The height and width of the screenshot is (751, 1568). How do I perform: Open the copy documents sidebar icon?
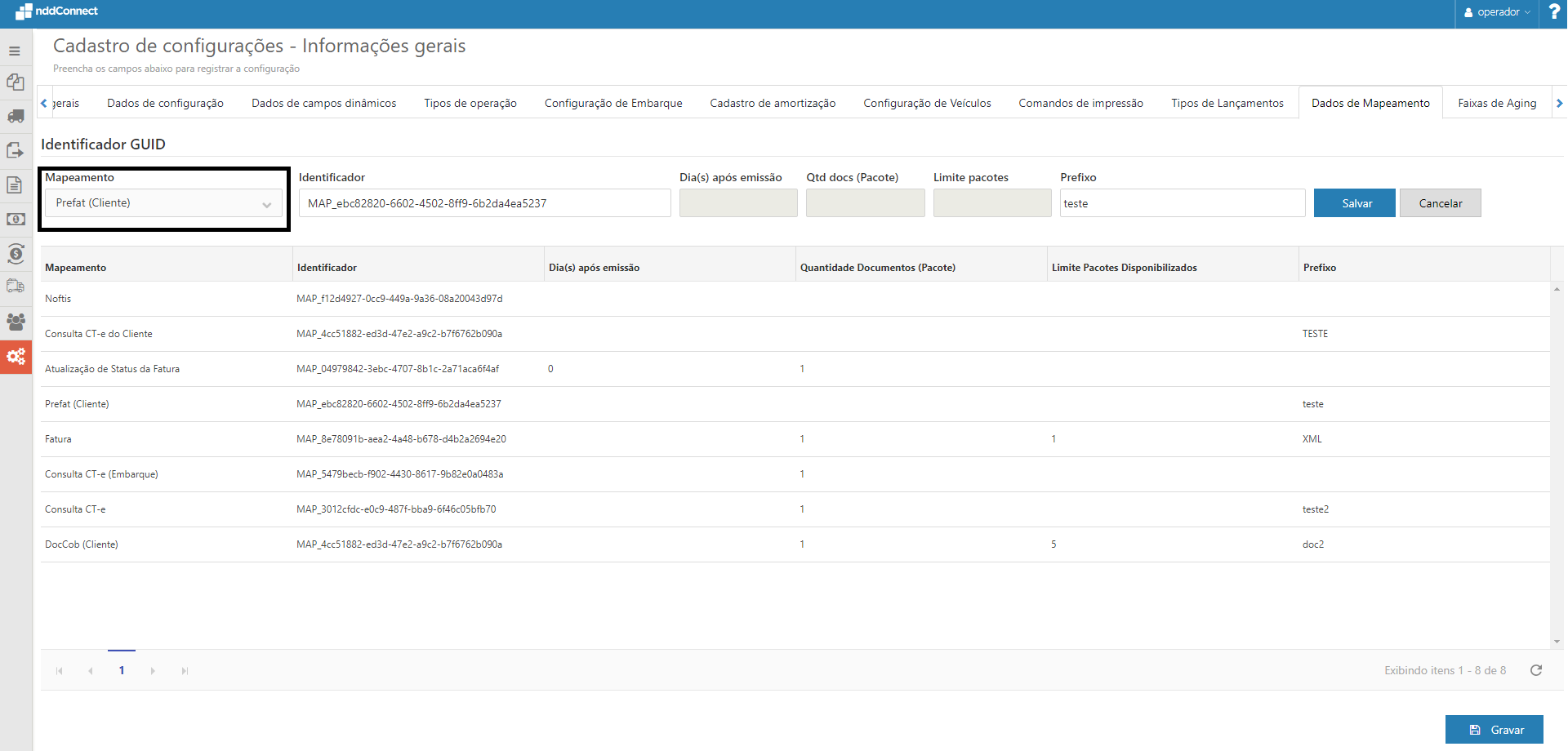tap(16, 82)
